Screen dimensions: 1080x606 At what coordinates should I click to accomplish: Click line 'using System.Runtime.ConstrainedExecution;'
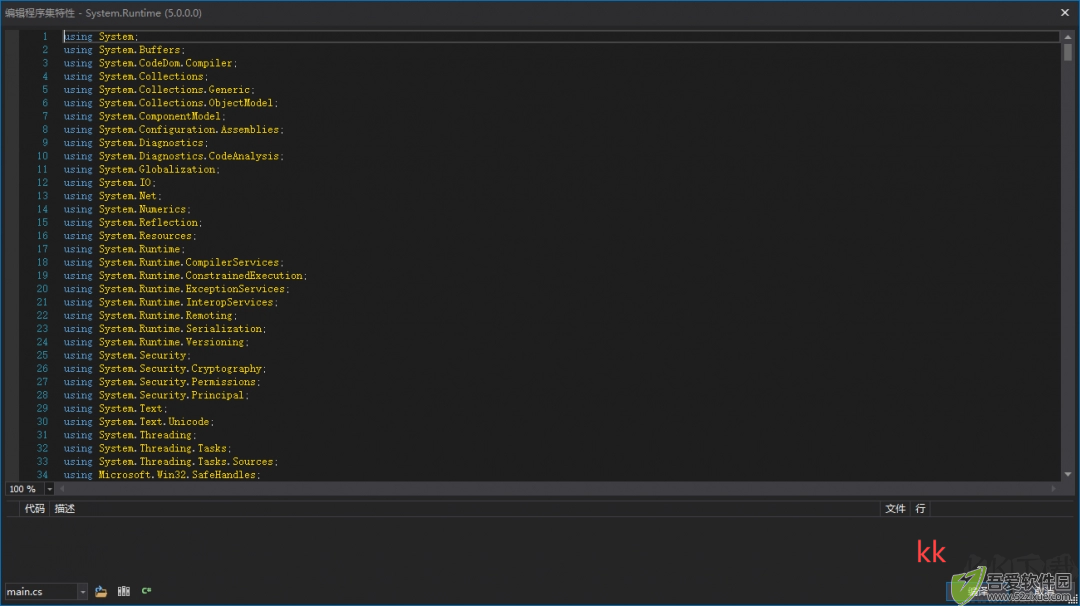(x=185, y=275)
